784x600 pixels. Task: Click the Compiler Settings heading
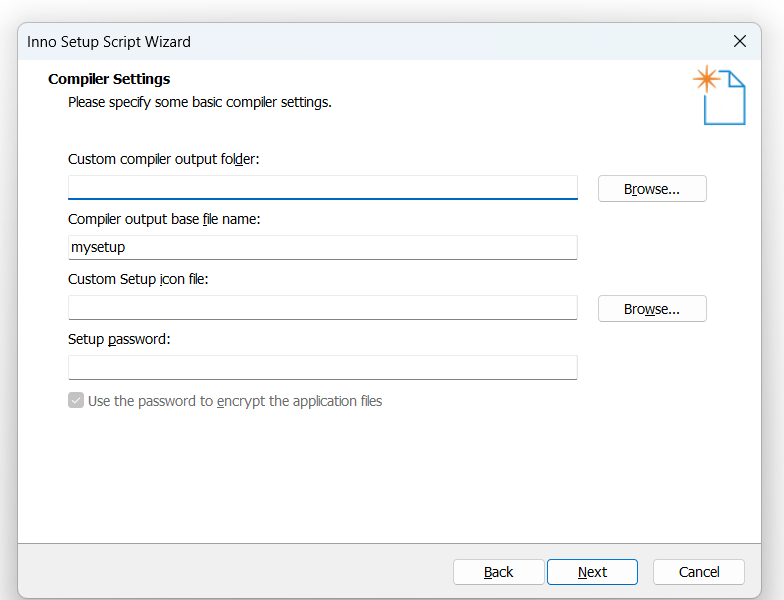(109, 79)
